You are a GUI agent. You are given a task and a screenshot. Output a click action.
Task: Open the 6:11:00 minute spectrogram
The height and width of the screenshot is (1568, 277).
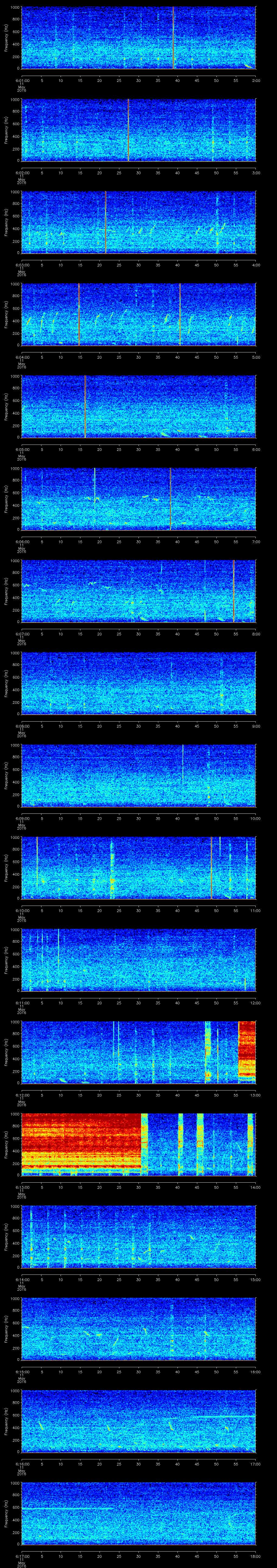coord(139,960)
